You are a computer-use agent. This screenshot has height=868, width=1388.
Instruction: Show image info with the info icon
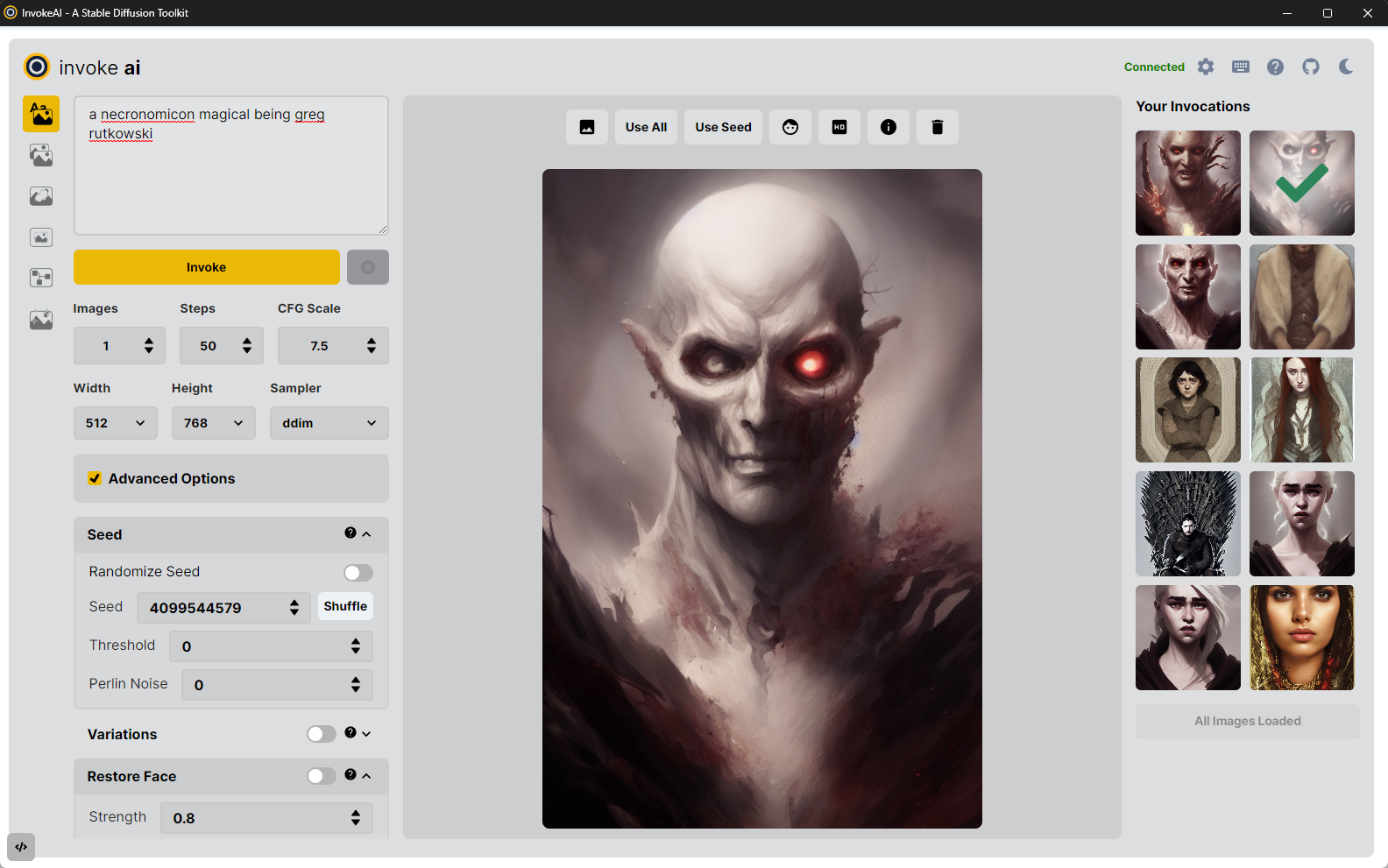(x=889, y=127)
